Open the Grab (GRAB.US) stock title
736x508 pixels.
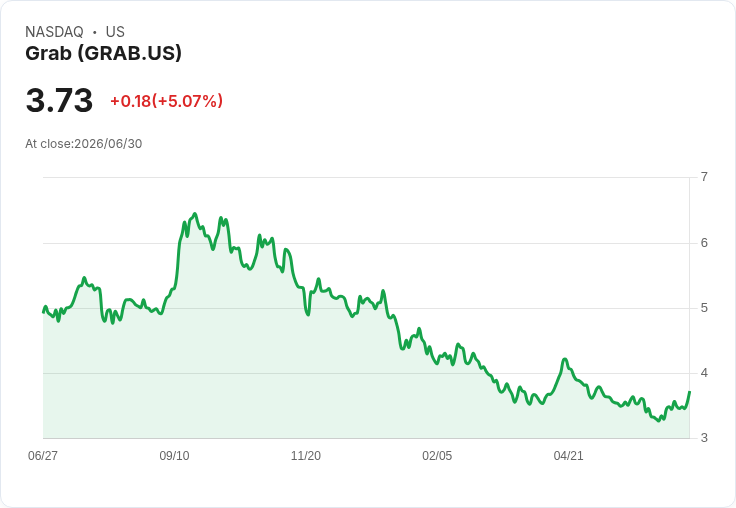pyautogui.click(x=103, y=54)
